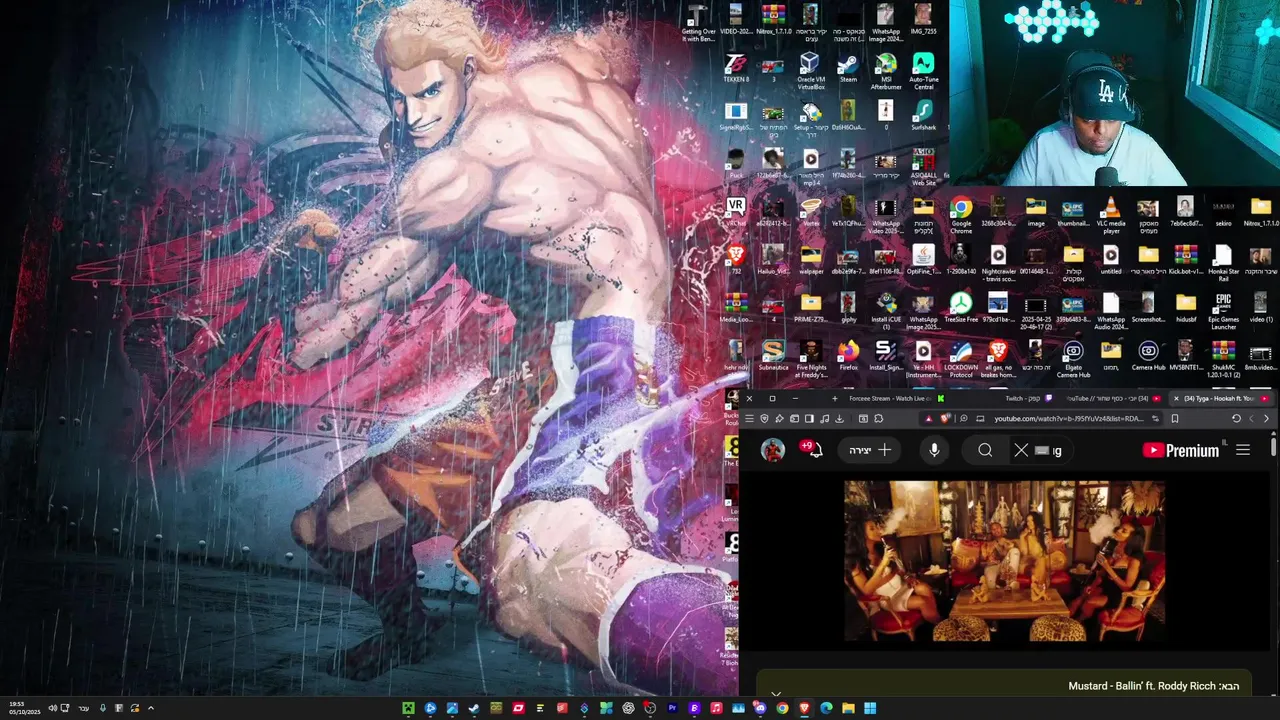Go forward in browser navigation
Image resolution: width=1280 pixels, height=720 pixels.
(x=1251, y=419)
